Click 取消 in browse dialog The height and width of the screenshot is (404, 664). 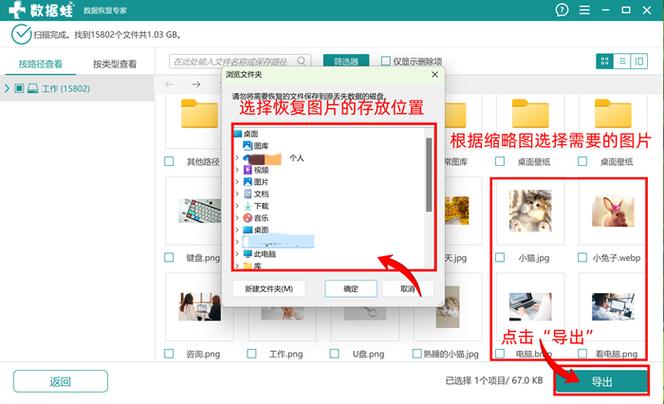pos(407,289)
